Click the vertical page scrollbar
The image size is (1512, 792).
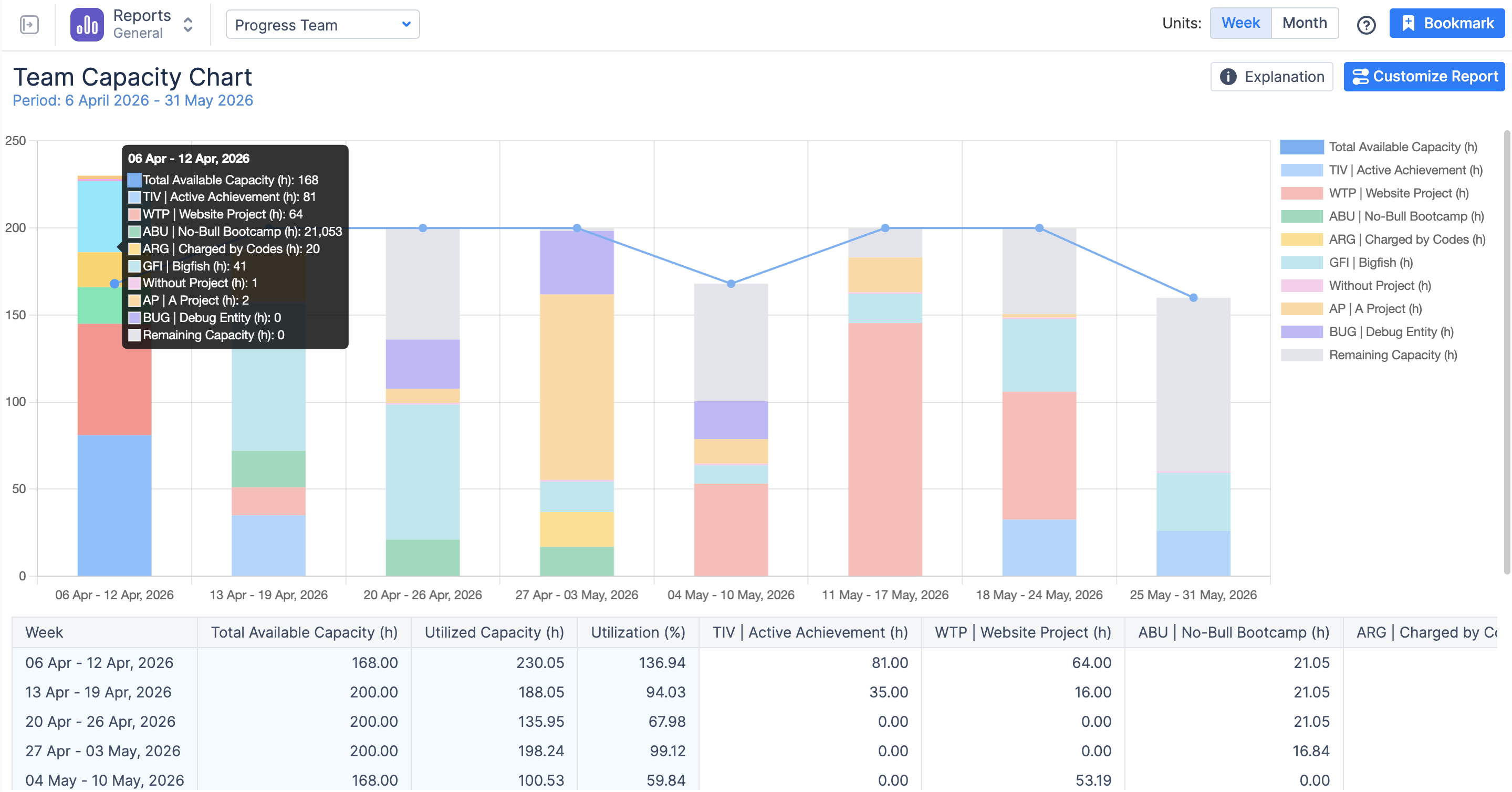pos(1507,352)
